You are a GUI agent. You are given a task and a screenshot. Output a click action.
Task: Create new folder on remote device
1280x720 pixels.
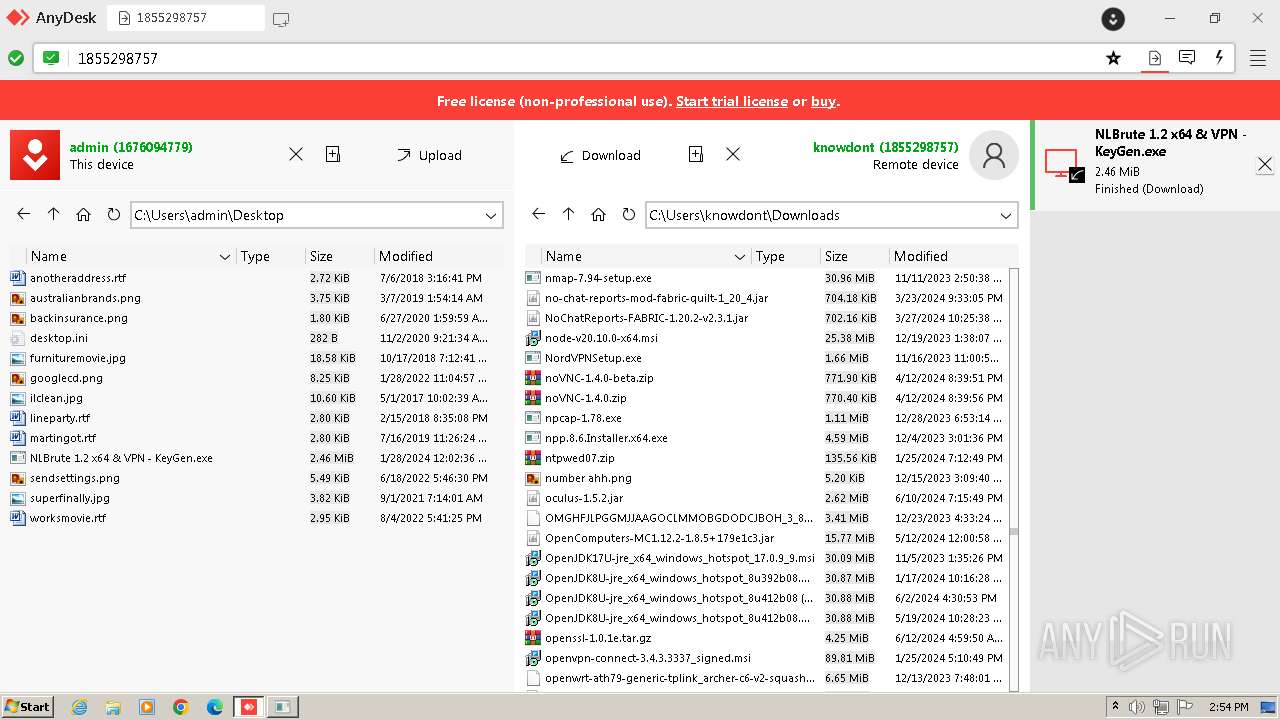point(696,154)
